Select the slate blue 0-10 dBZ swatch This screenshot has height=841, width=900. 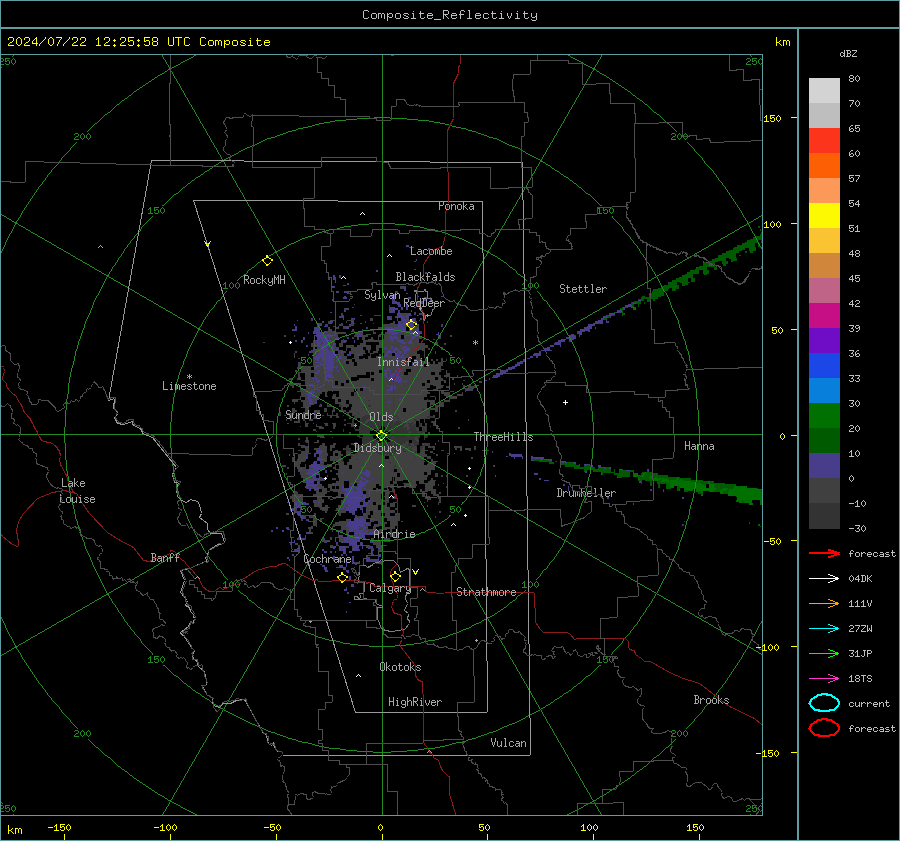824,466
